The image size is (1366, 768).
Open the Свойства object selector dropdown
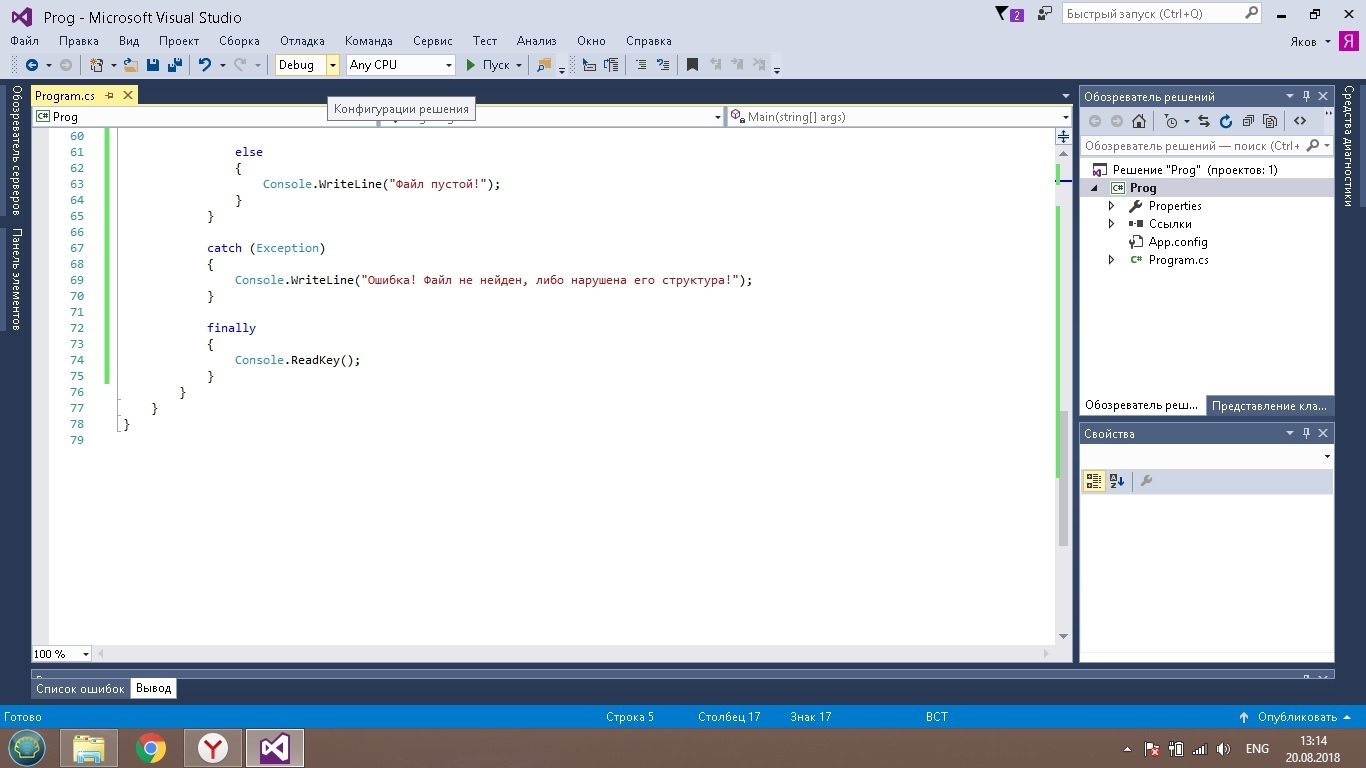1327,456
